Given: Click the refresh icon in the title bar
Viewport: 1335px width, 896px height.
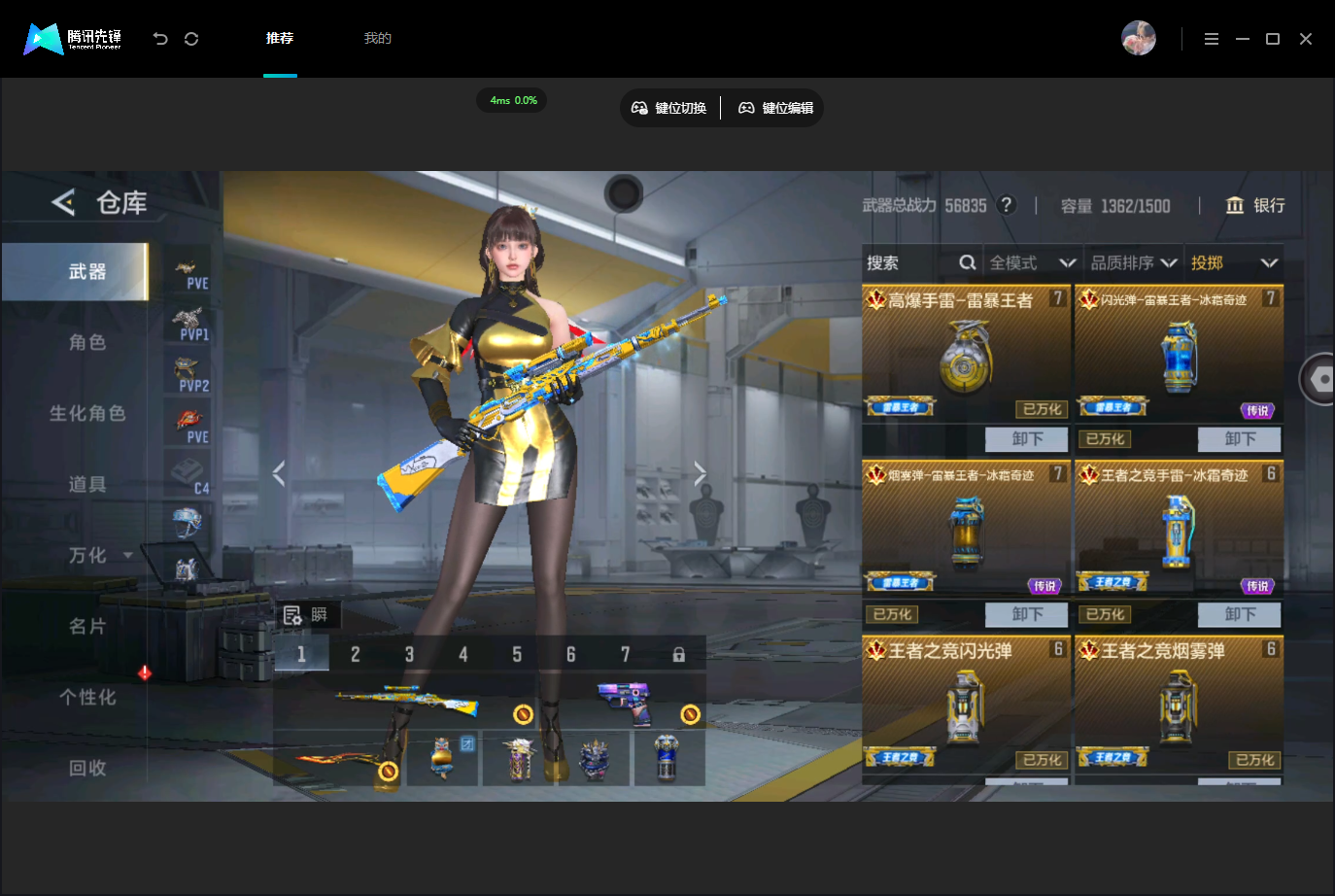Looking at the screenshot, I should (191, 39).
